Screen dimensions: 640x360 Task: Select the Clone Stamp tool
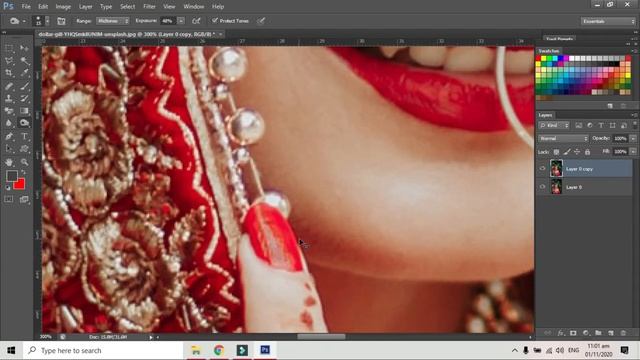pos(9,98)
